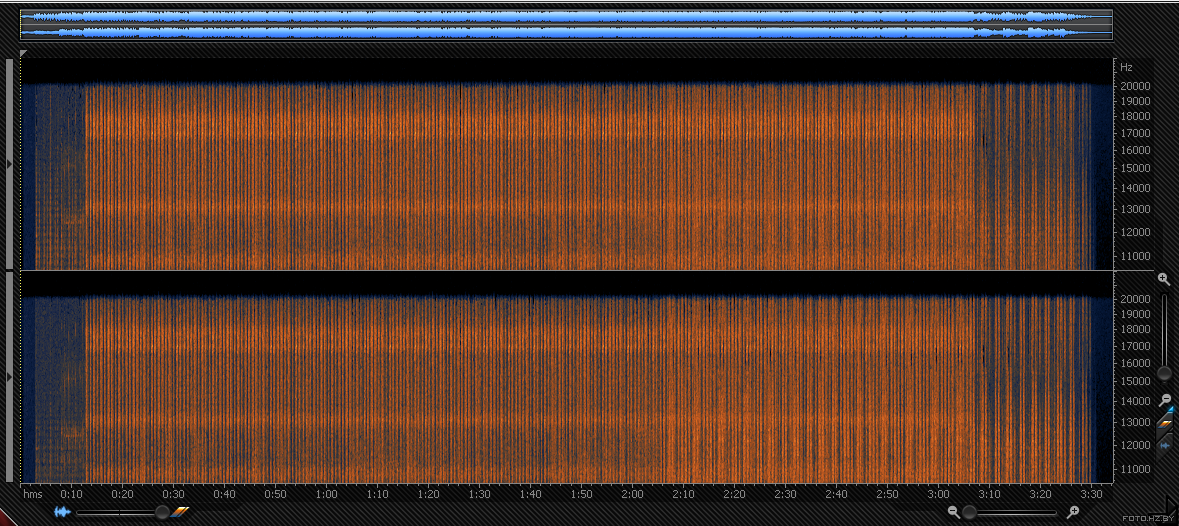Click the 2:00 time ruler mark
The image size is (1179, 526).
[x=632, y=494]
